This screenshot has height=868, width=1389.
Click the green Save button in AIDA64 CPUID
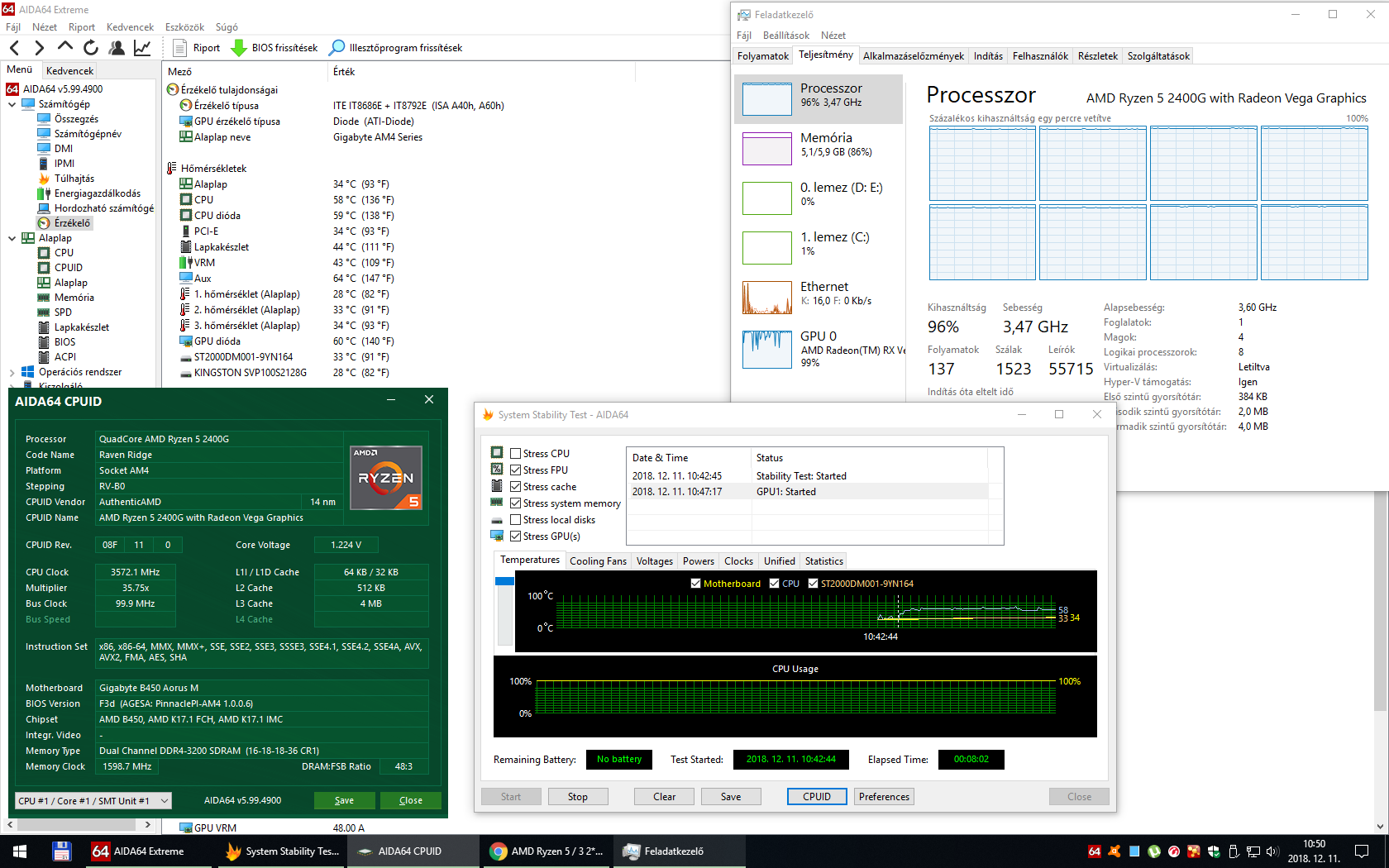pyautogui.click(x=344, y=800)
